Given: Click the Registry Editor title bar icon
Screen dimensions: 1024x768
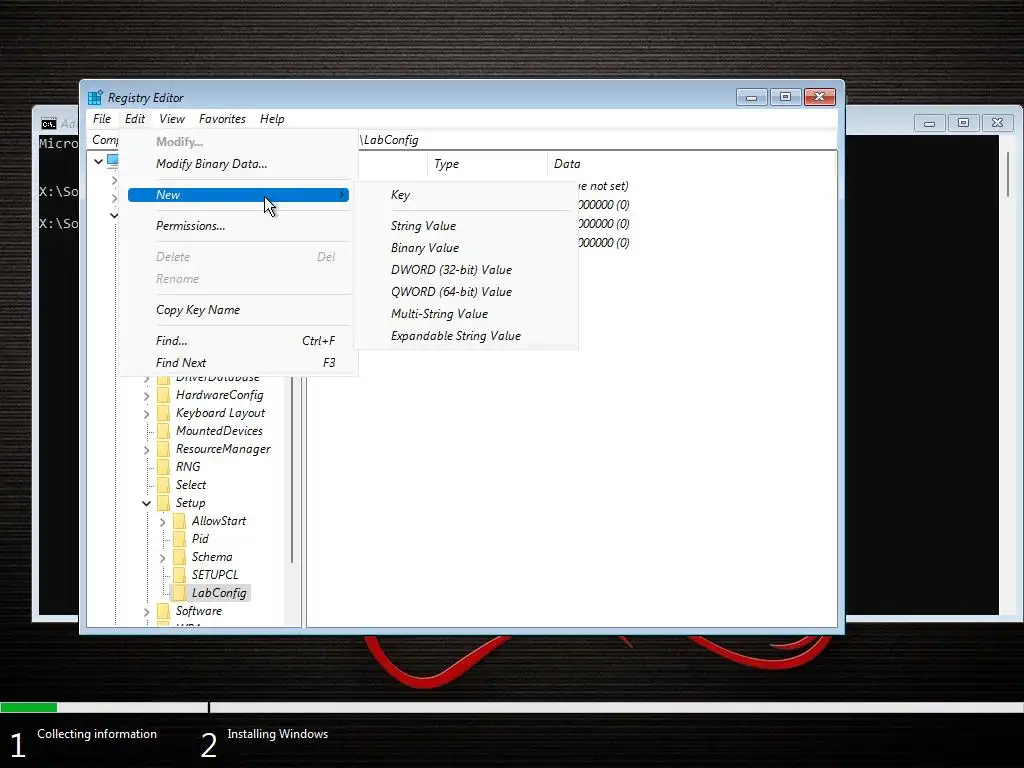Looking at the screenshot, I should pos(95,97).
